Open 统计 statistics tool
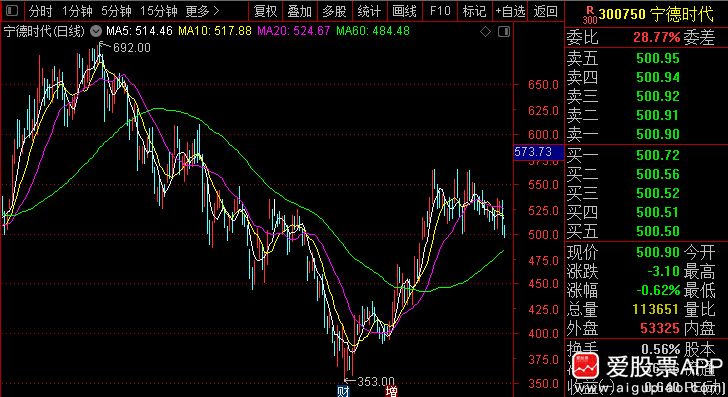Image resolution: width=728 pixels, height=397 pixels. 369,11
